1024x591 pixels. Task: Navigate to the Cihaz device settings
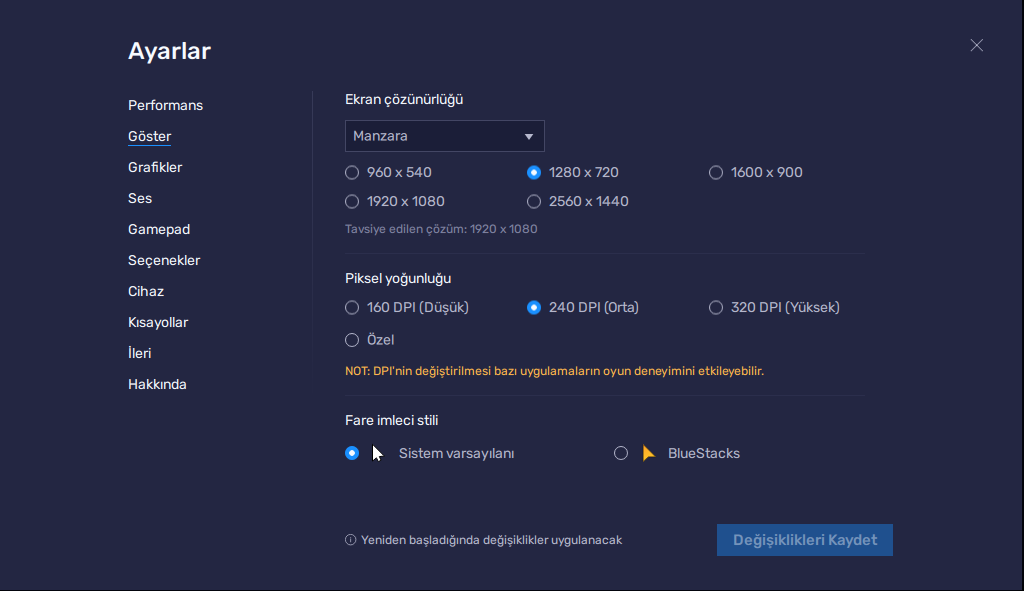146,291
